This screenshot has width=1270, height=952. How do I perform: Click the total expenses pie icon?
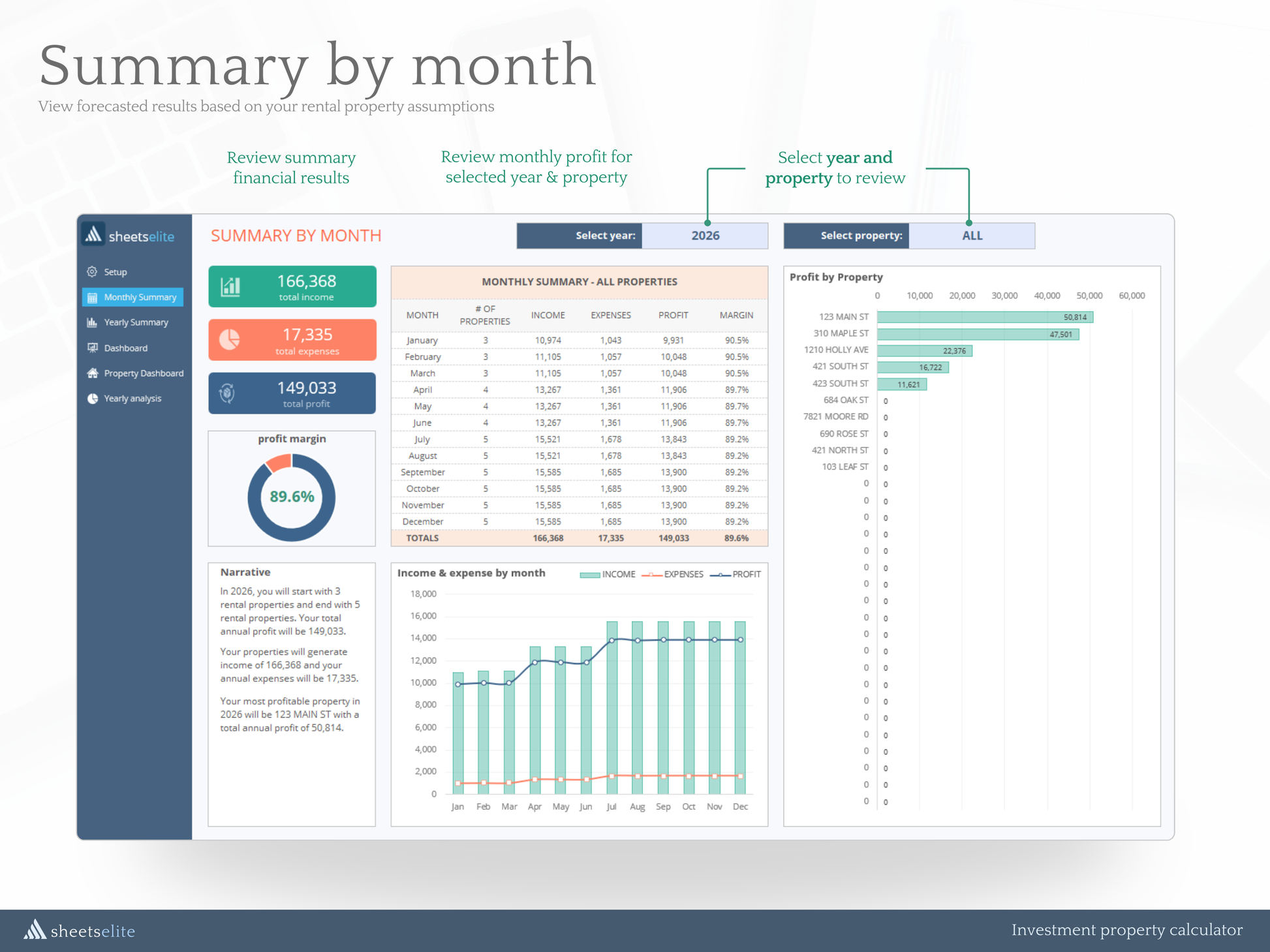tap(230, 340)
